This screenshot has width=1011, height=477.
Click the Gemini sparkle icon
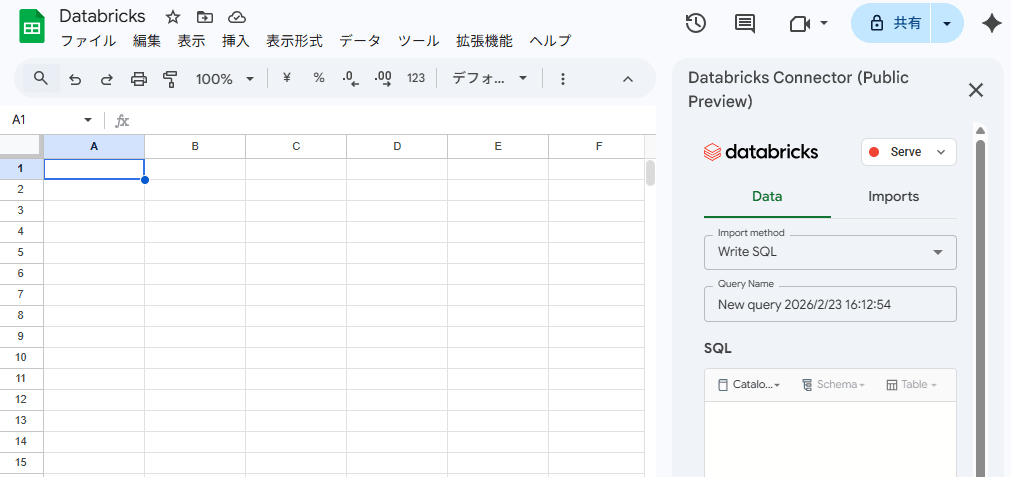[991, 24]
